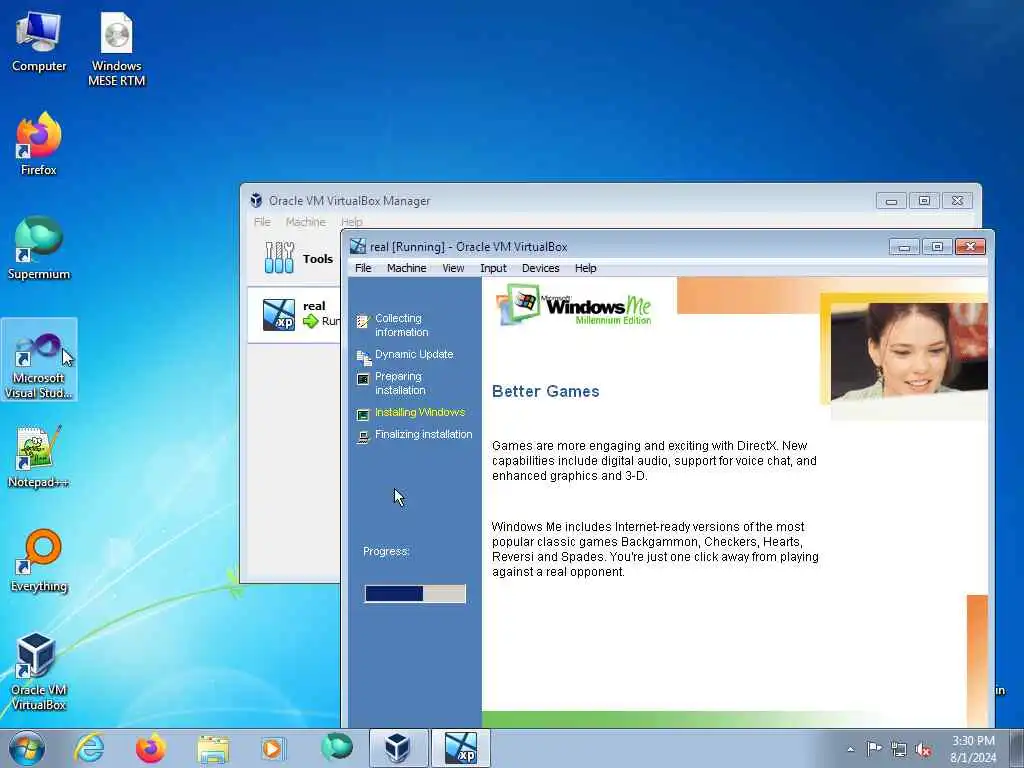Viewport: 1024px width, 768px height.
Task: Launch the Everything search shortcut
Action: coord(39,560)
